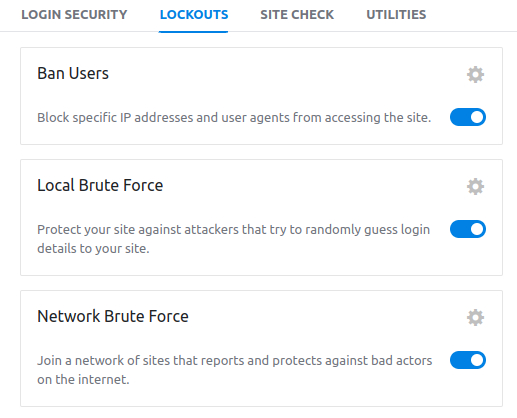Click the Ban Users heading
The width and height of the screenshot is (517, 418).
(x=73, y=73)
